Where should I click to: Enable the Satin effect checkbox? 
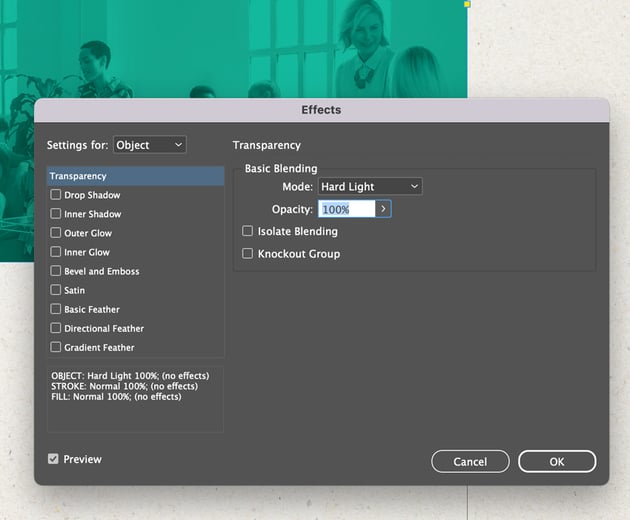(56, 291)
